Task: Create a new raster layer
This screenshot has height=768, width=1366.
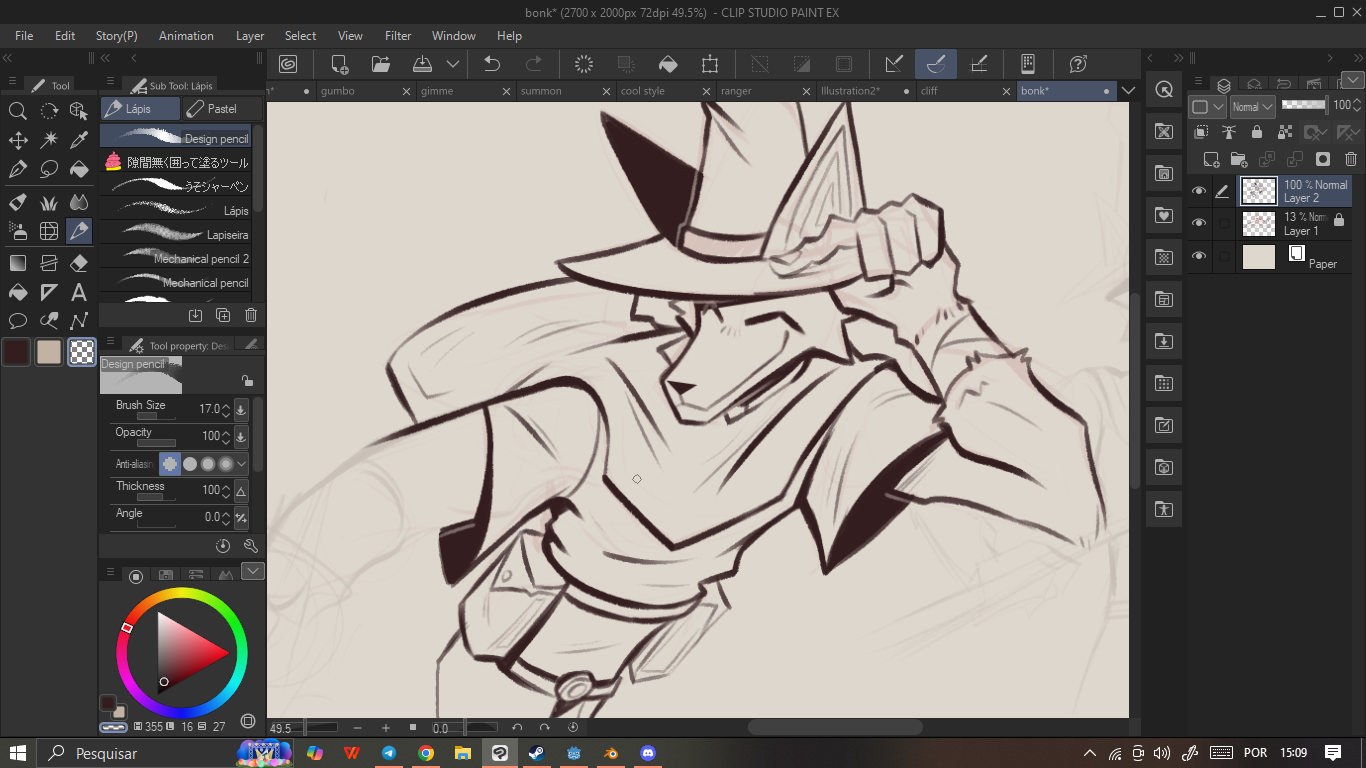Action: 1211,159
